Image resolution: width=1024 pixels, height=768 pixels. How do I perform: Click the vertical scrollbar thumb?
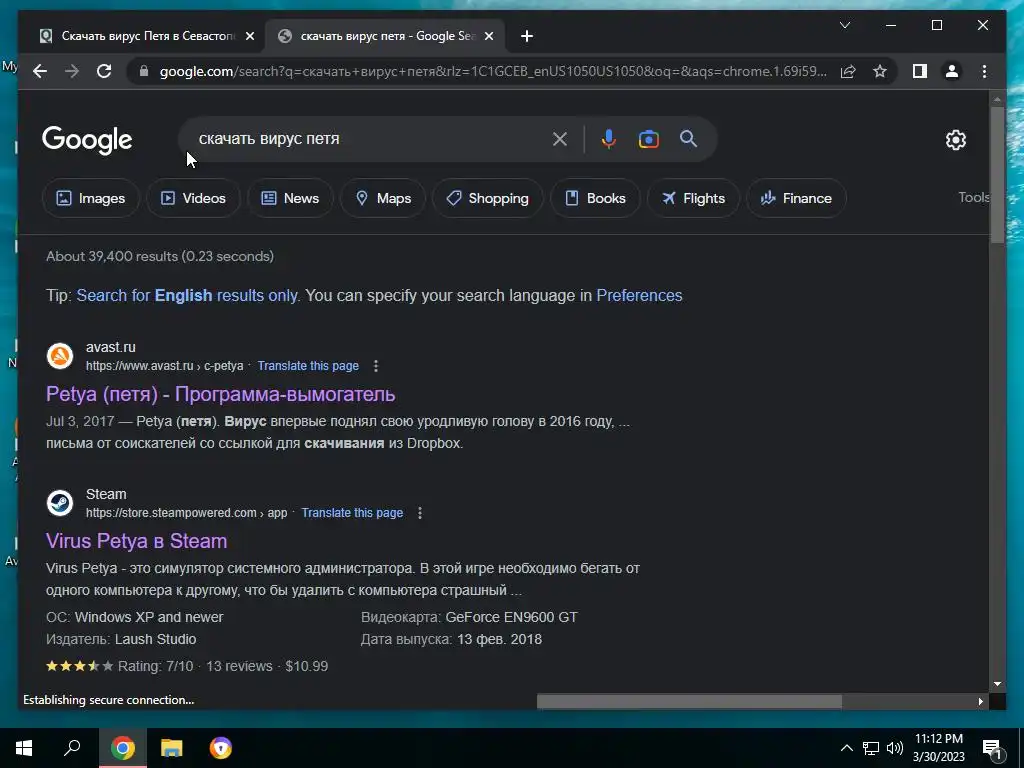click(x=997, y=174)
